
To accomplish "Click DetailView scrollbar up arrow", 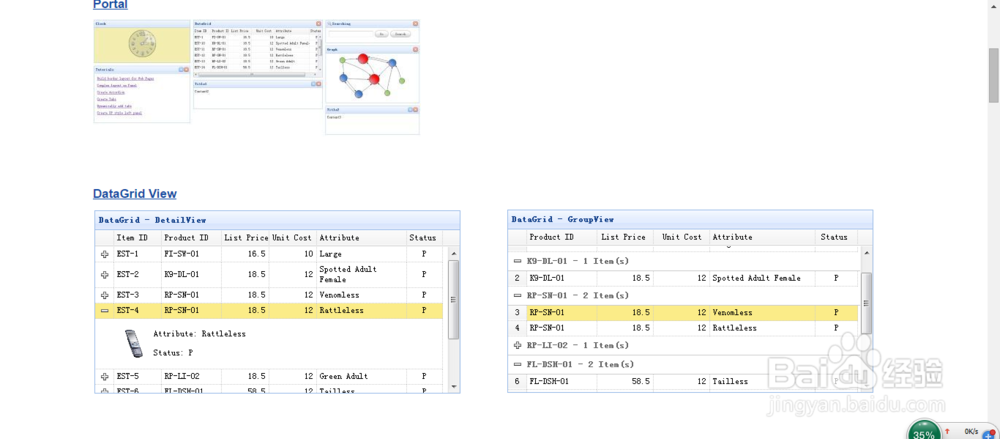I will point(453,253).
